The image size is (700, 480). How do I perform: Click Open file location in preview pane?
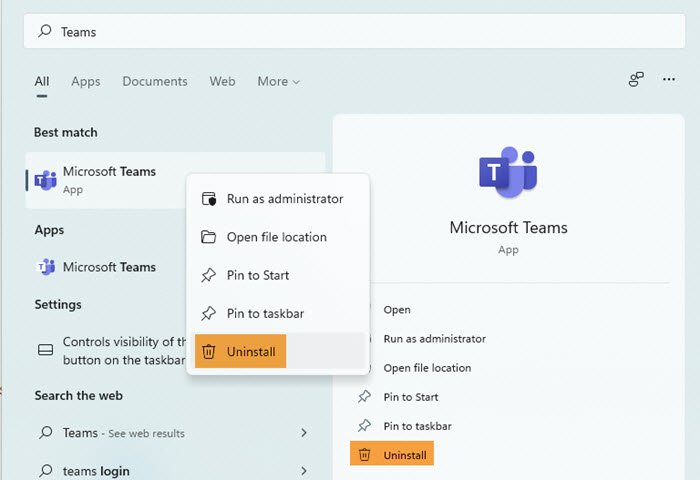point(427,368)
